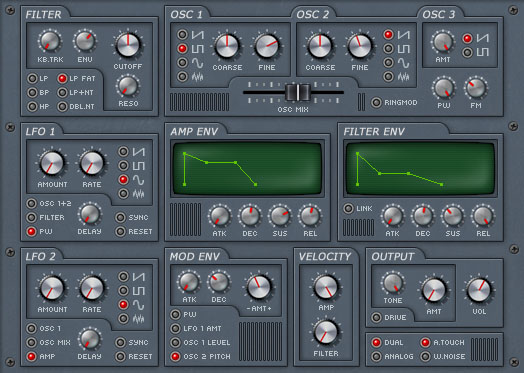Image resolution: width=524 pixels, height=373 pixels.
Task: Select the HP filter type
Action: [x=32, y=107]
